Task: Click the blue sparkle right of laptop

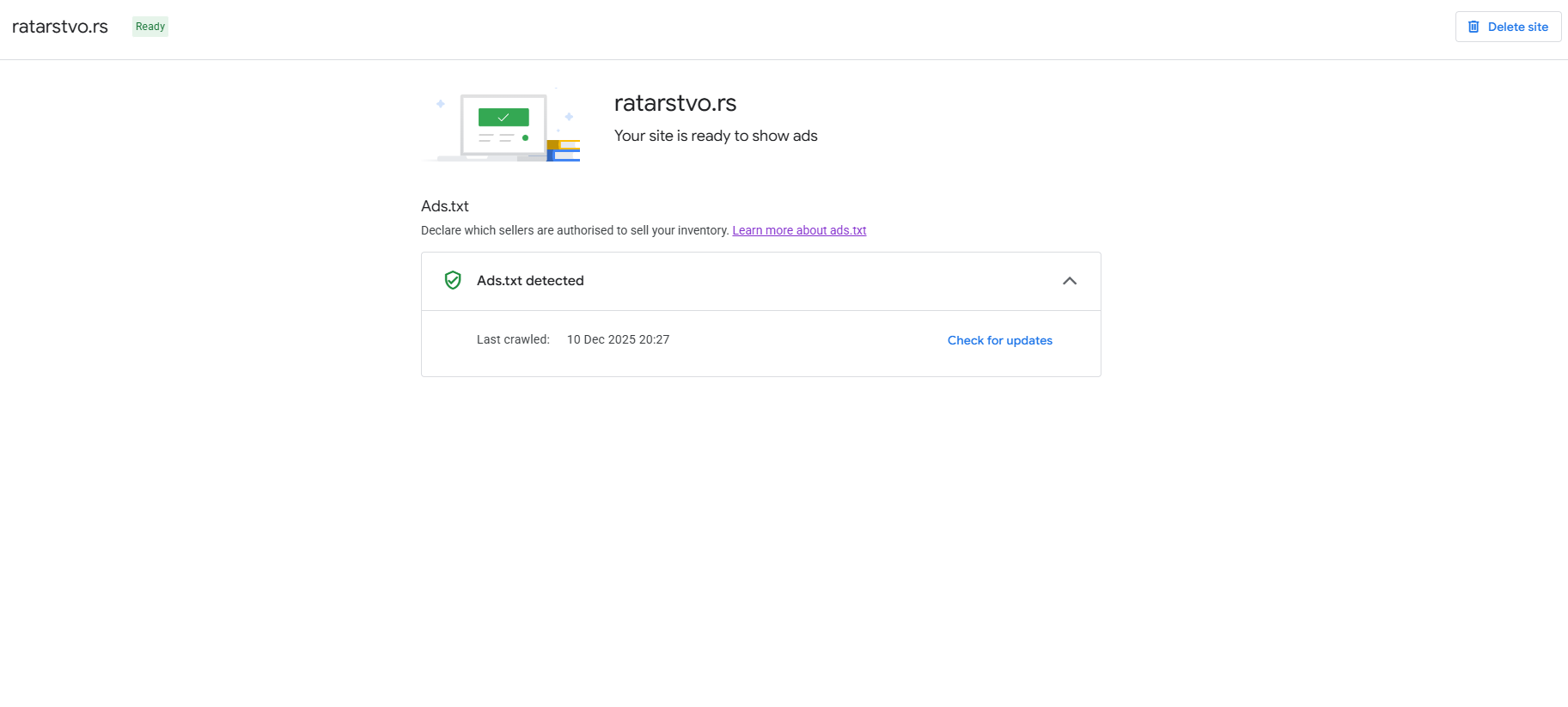Action: pyautogui.click(x=569, y=117)
